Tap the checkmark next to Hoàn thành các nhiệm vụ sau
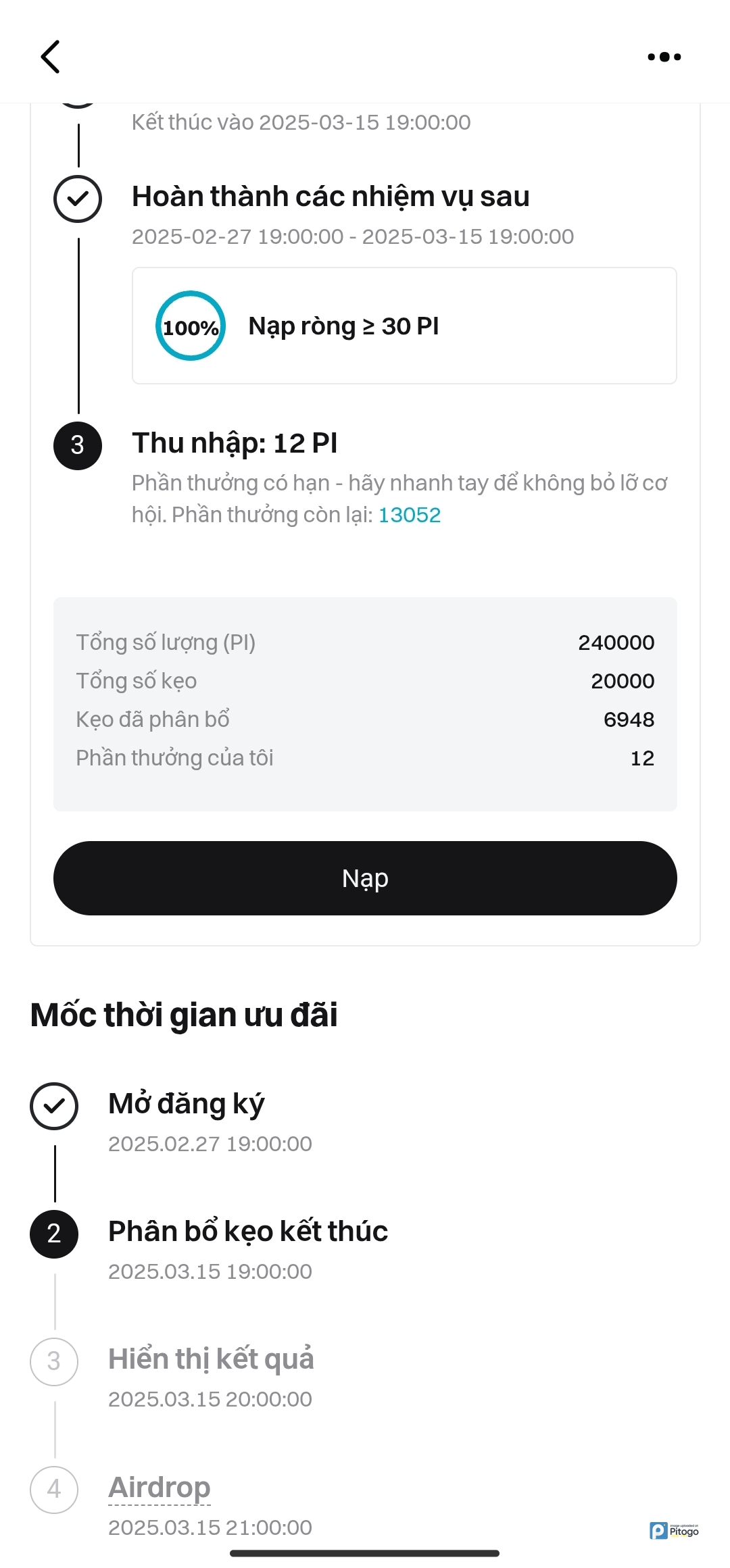Viewport: 730px width, 1568px height. (x=78, y=199)
